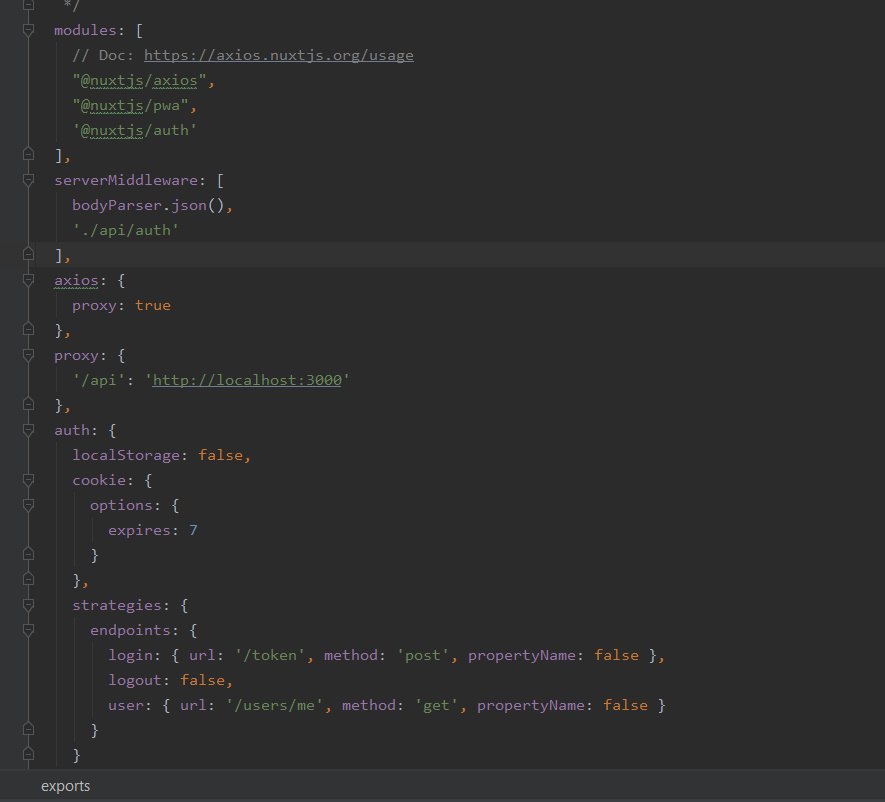Click the 'login' property key
This screenshot has height=802, width=885.
point(130,655)
